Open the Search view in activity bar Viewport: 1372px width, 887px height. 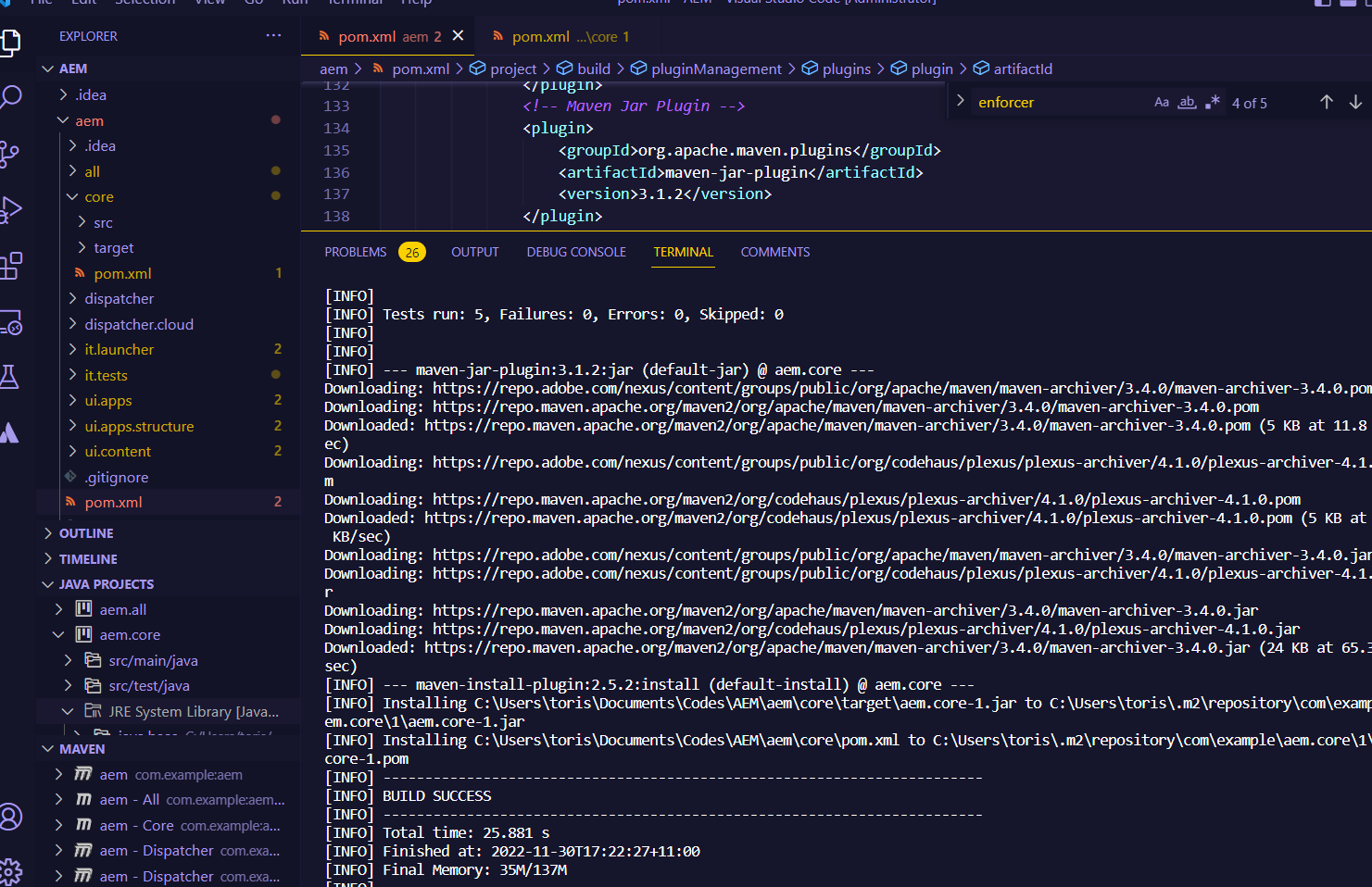(11, 96)
